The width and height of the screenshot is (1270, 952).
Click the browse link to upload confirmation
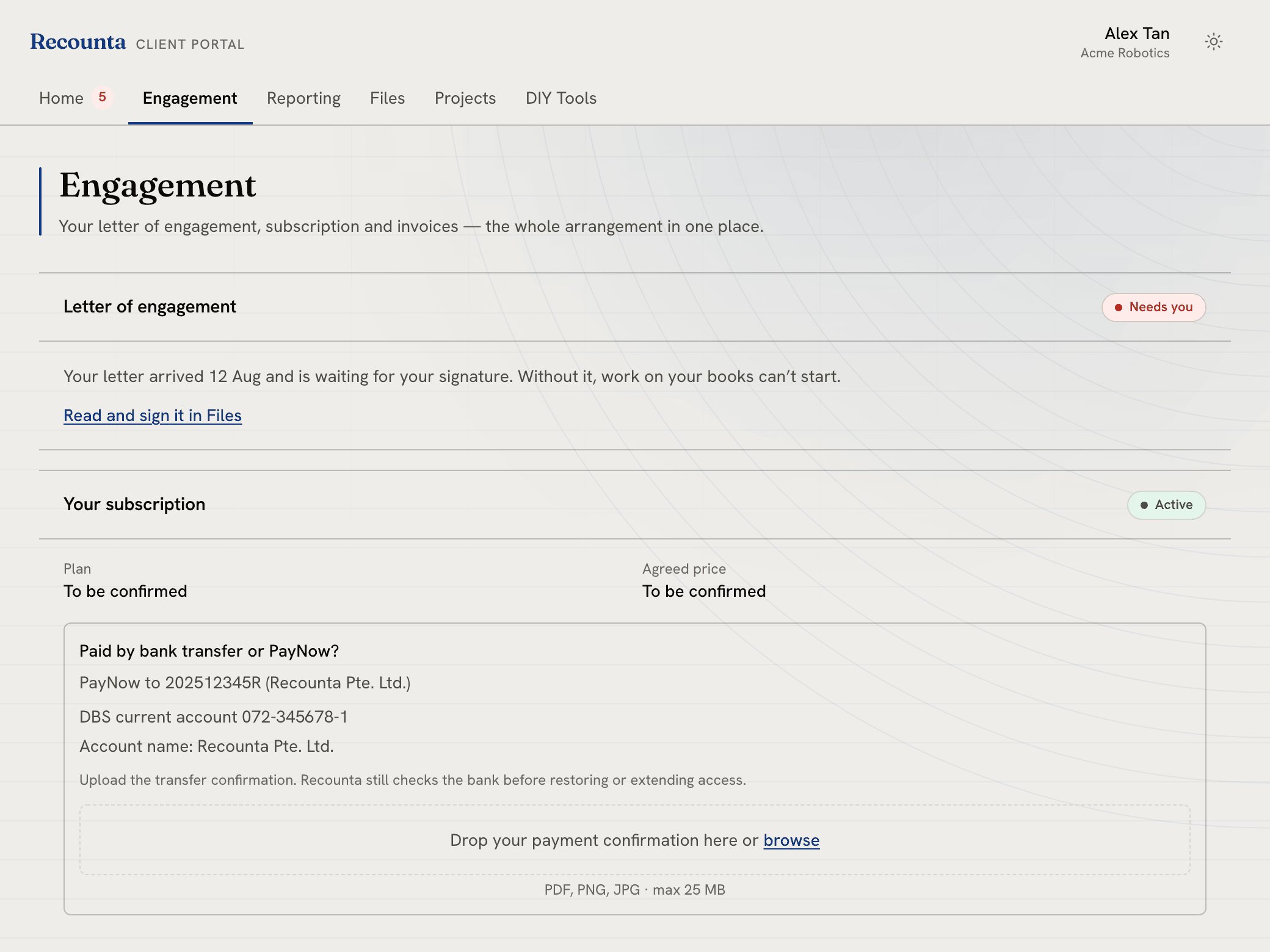pyautogui.click(x=791, y=840)
